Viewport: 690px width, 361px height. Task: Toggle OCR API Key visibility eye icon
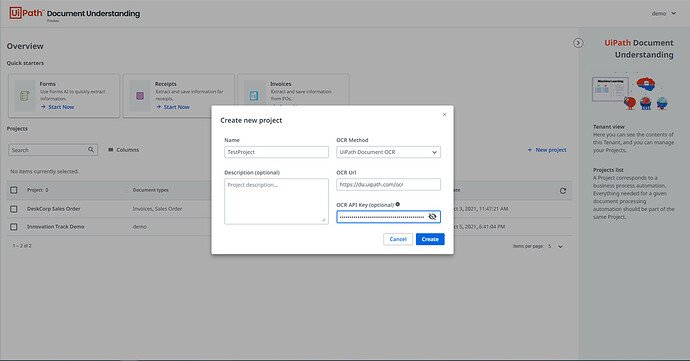(x=433, y=217)
